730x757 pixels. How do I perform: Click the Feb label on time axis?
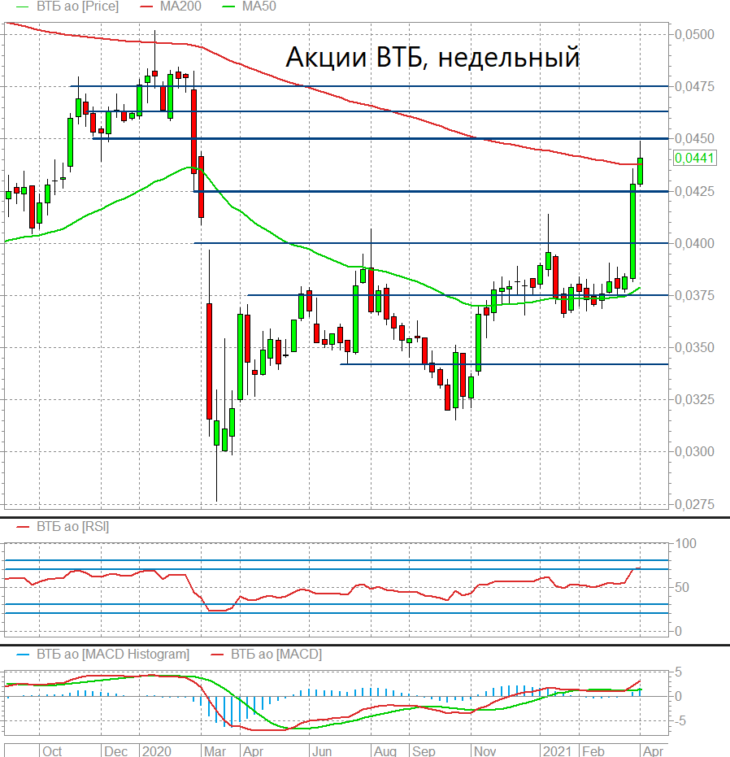pos(593,751)
